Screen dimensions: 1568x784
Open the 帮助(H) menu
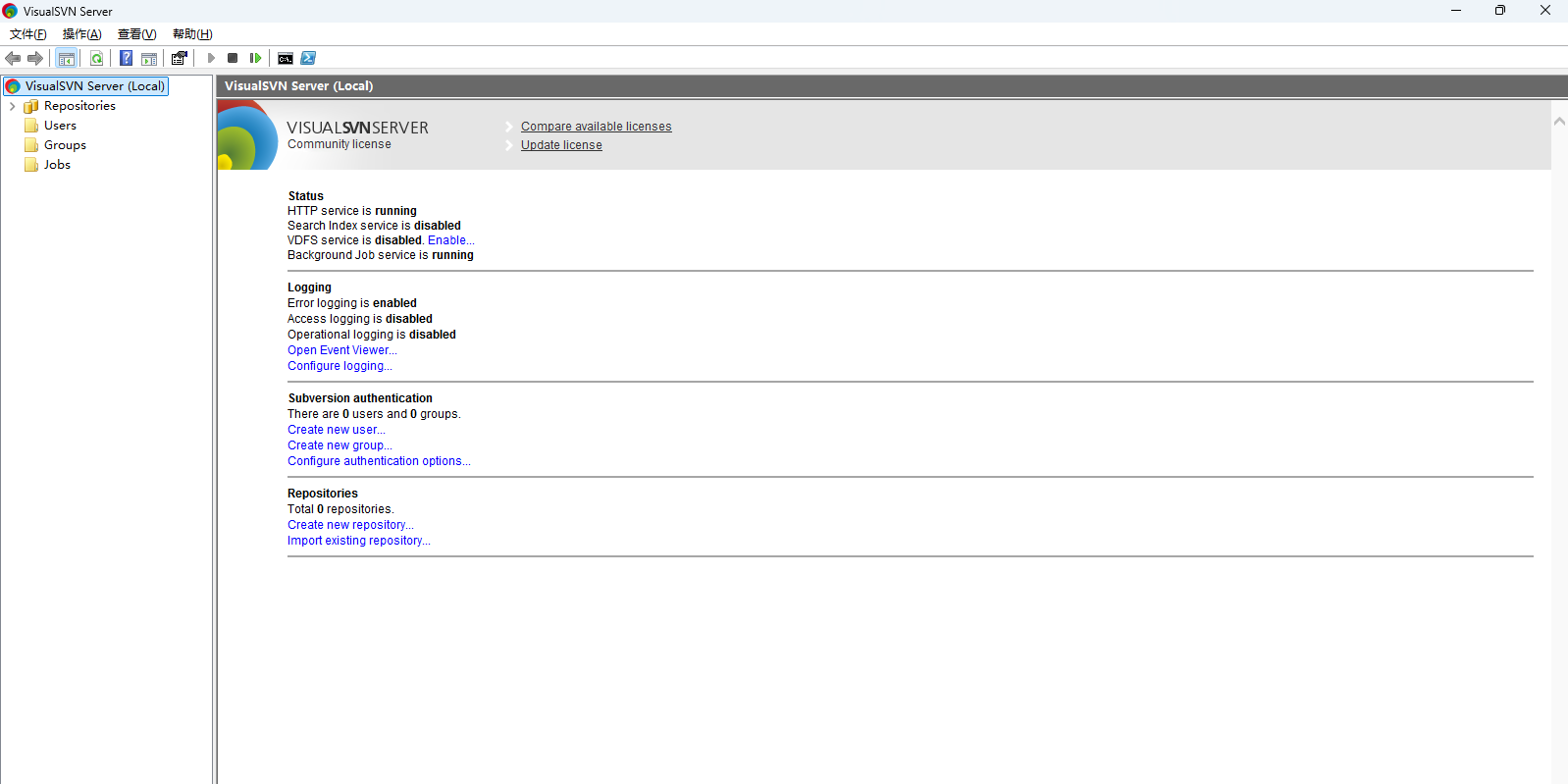(x=192, y=34)
